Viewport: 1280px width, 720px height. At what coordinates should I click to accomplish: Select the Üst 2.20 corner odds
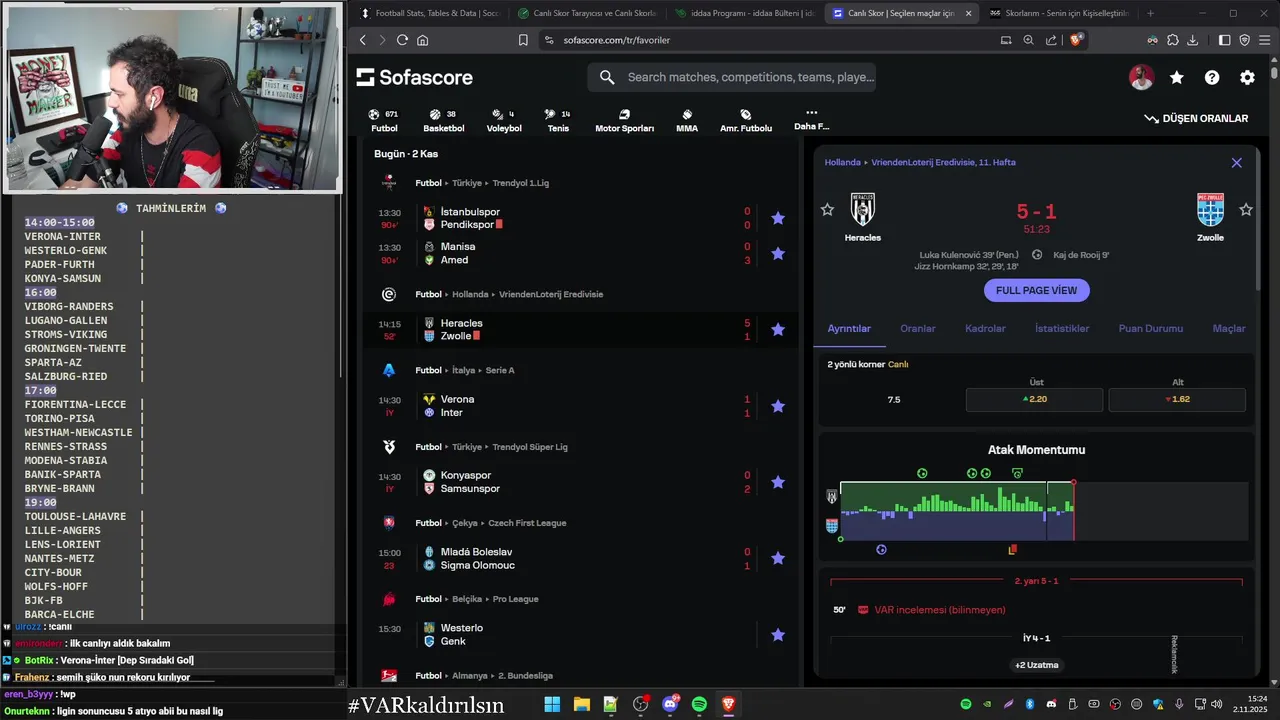pyautogui.click(x=1034, y=399)
